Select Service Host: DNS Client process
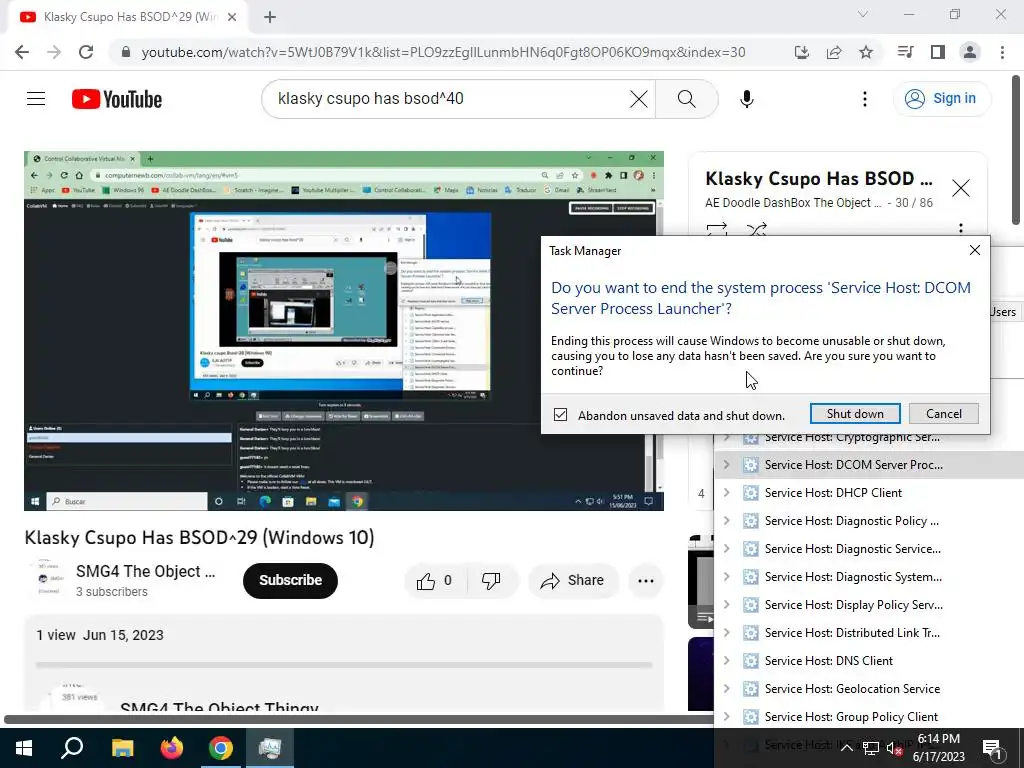This screenshot has width=1024, height=768. [x=869, y=660]
